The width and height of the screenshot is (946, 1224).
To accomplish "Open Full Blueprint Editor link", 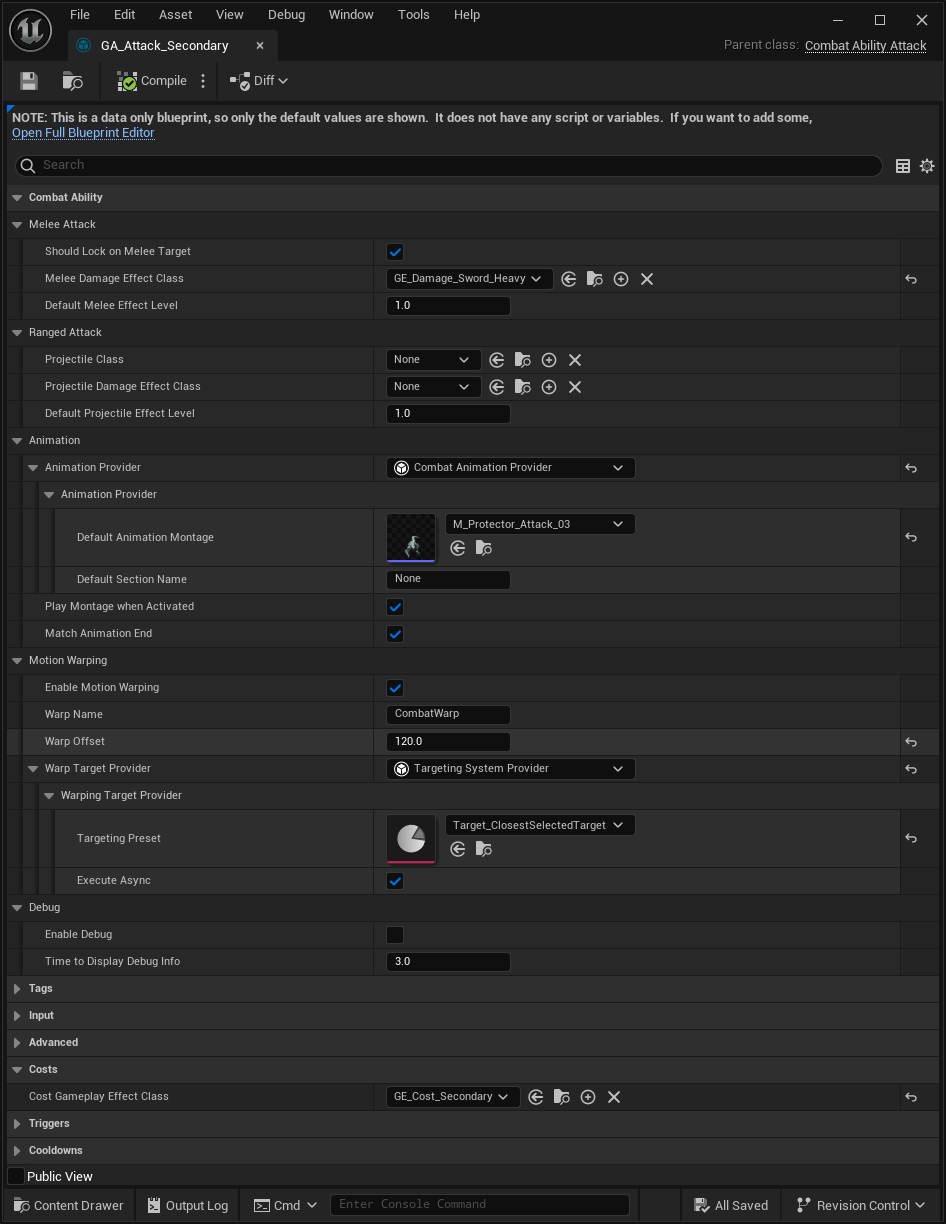I will point(82,132).
